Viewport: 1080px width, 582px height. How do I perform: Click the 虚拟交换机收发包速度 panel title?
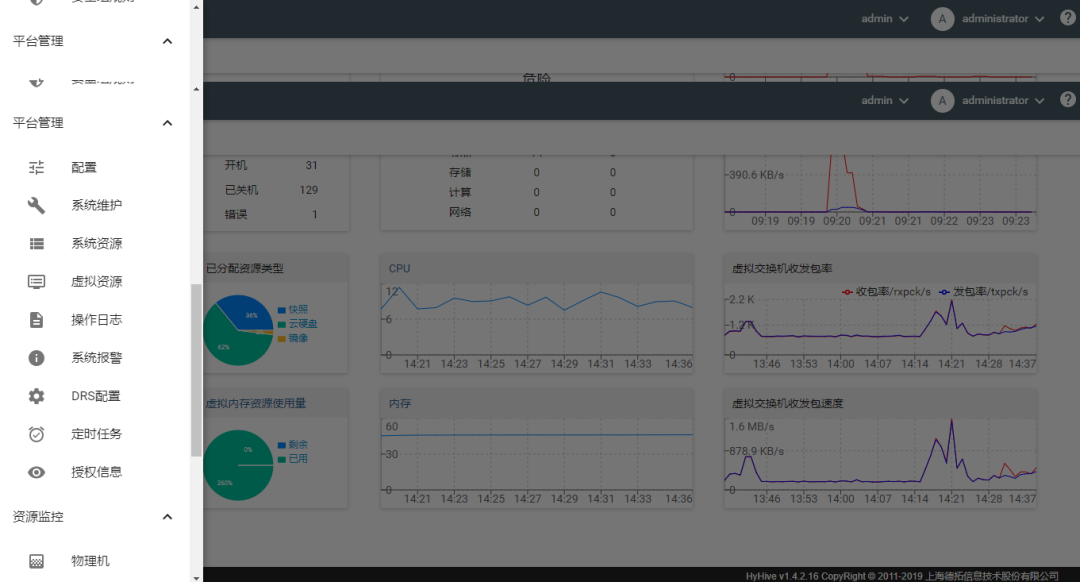[787, 404]
